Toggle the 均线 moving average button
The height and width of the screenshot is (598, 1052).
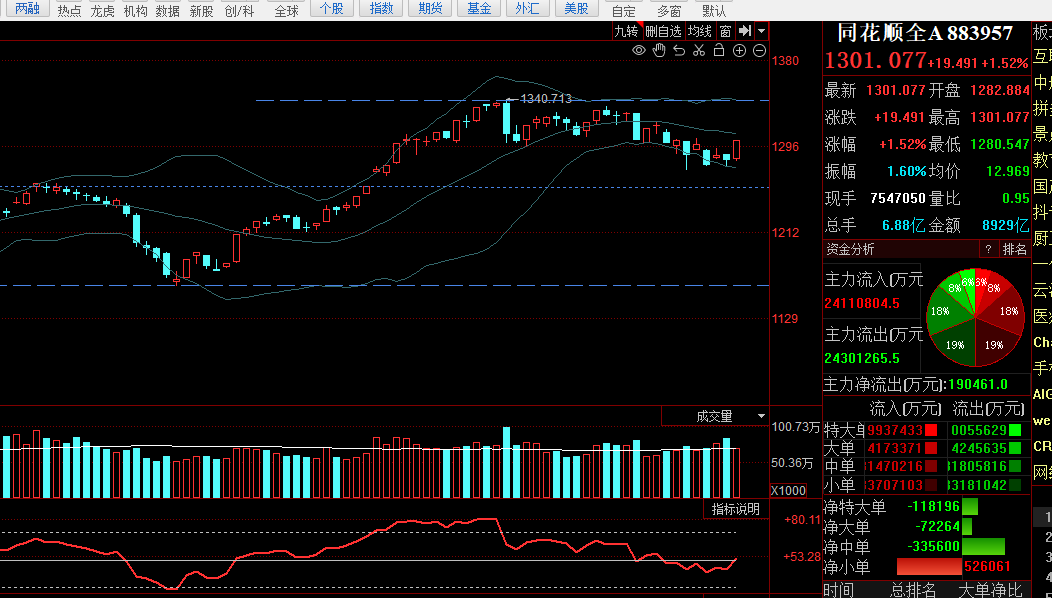tap(700, 31)
